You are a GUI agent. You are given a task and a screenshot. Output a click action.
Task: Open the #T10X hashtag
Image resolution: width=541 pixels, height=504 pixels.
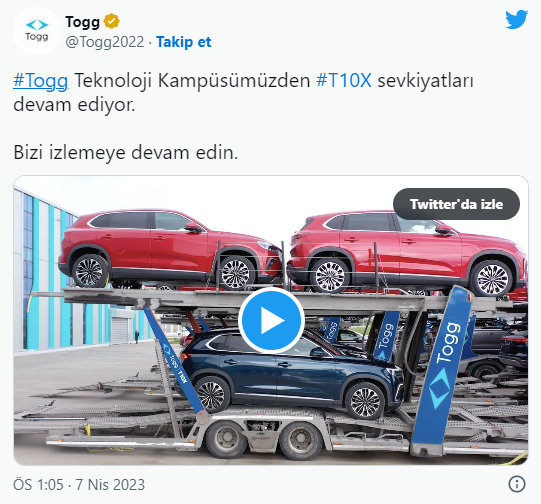344,81
